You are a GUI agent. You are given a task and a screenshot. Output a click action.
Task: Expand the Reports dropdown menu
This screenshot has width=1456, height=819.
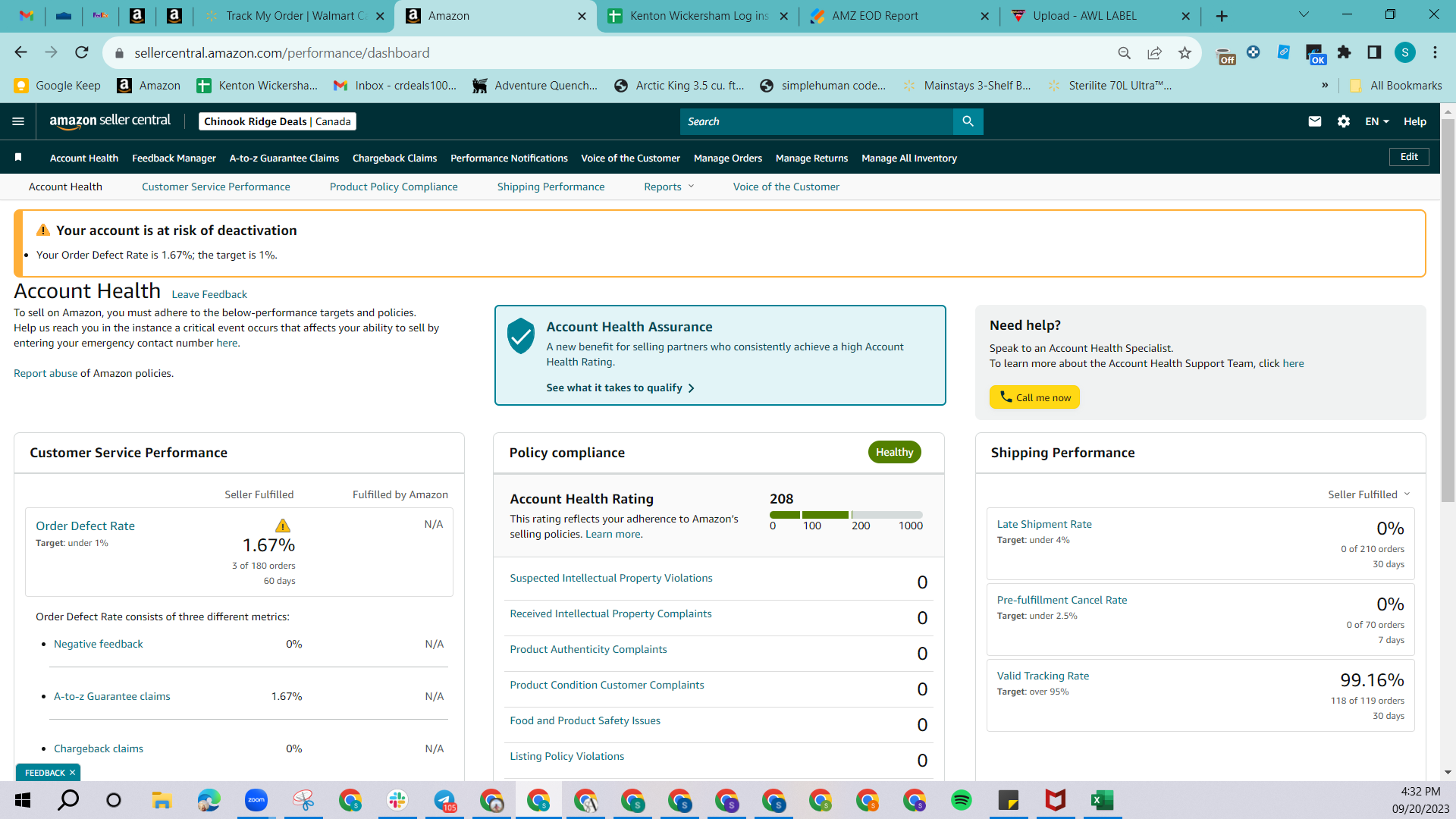pos(669,187)
